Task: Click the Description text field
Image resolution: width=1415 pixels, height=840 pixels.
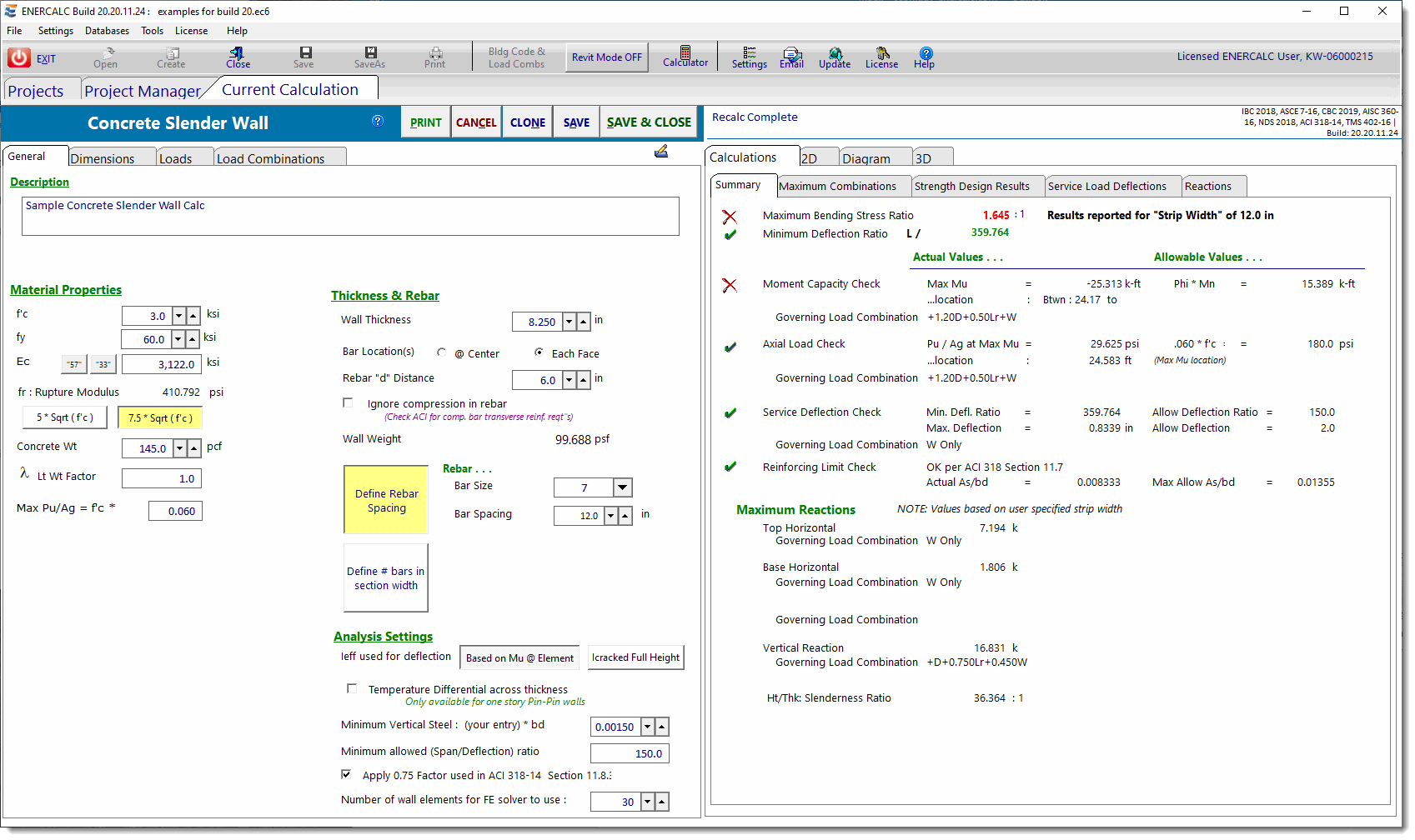Action: (x=350, y=216)
